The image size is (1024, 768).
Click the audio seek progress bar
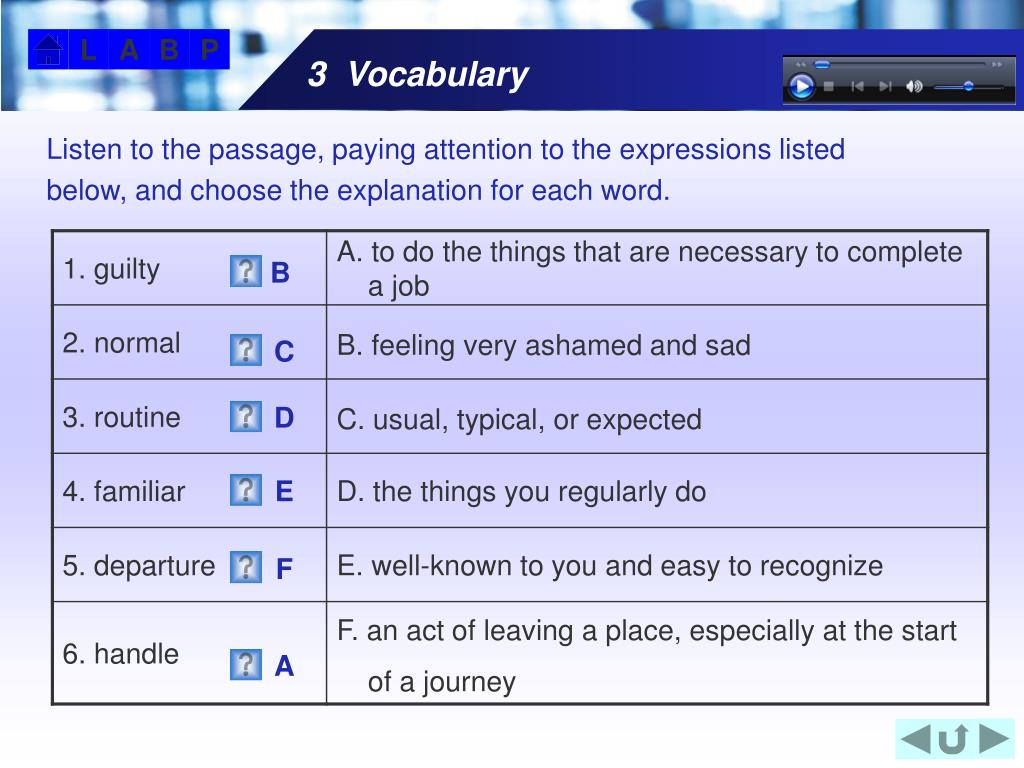[x=899, y=64]
